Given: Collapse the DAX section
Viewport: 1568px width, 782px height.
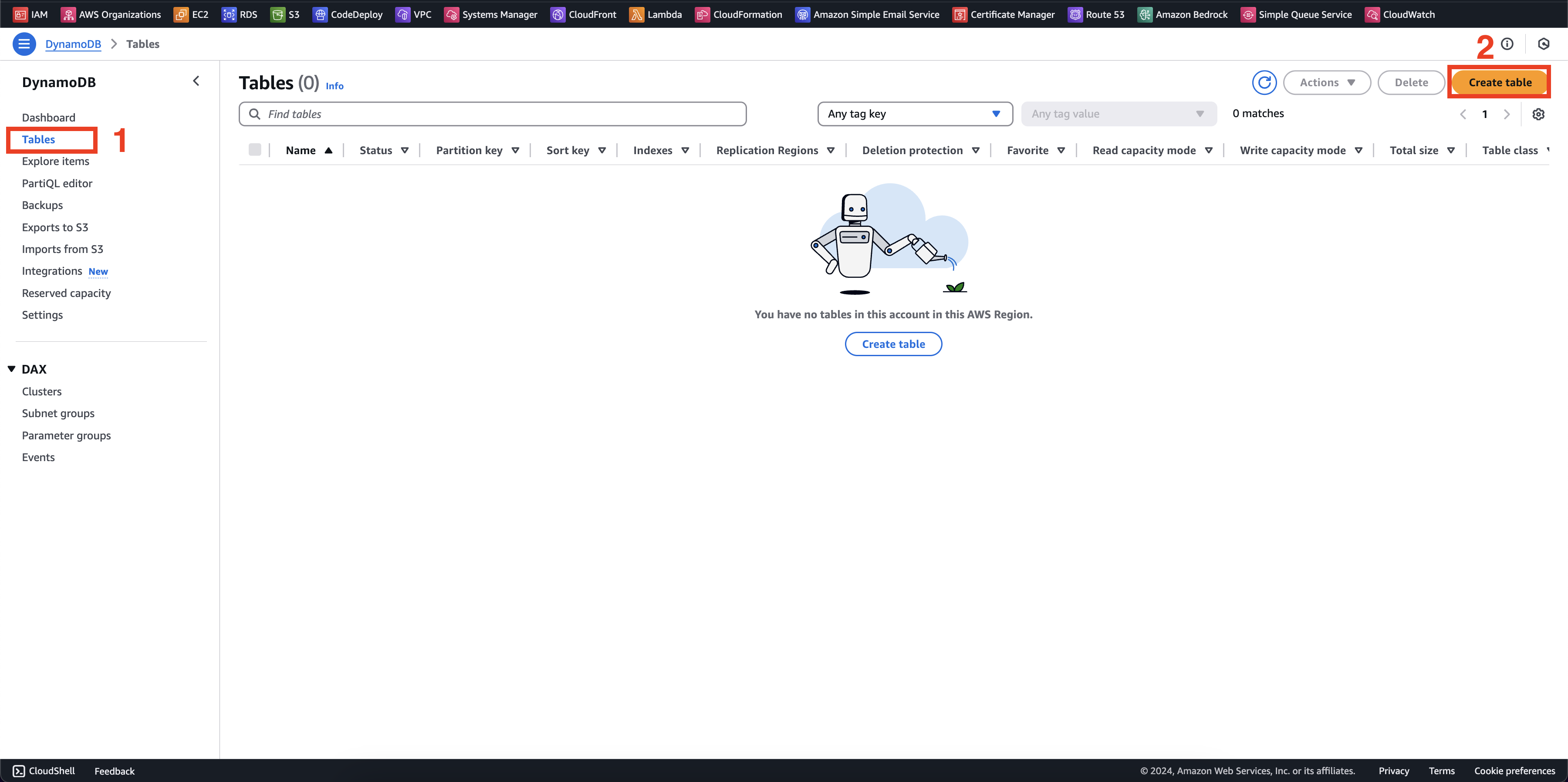Looking at the screenshot, I should point(12,369).
